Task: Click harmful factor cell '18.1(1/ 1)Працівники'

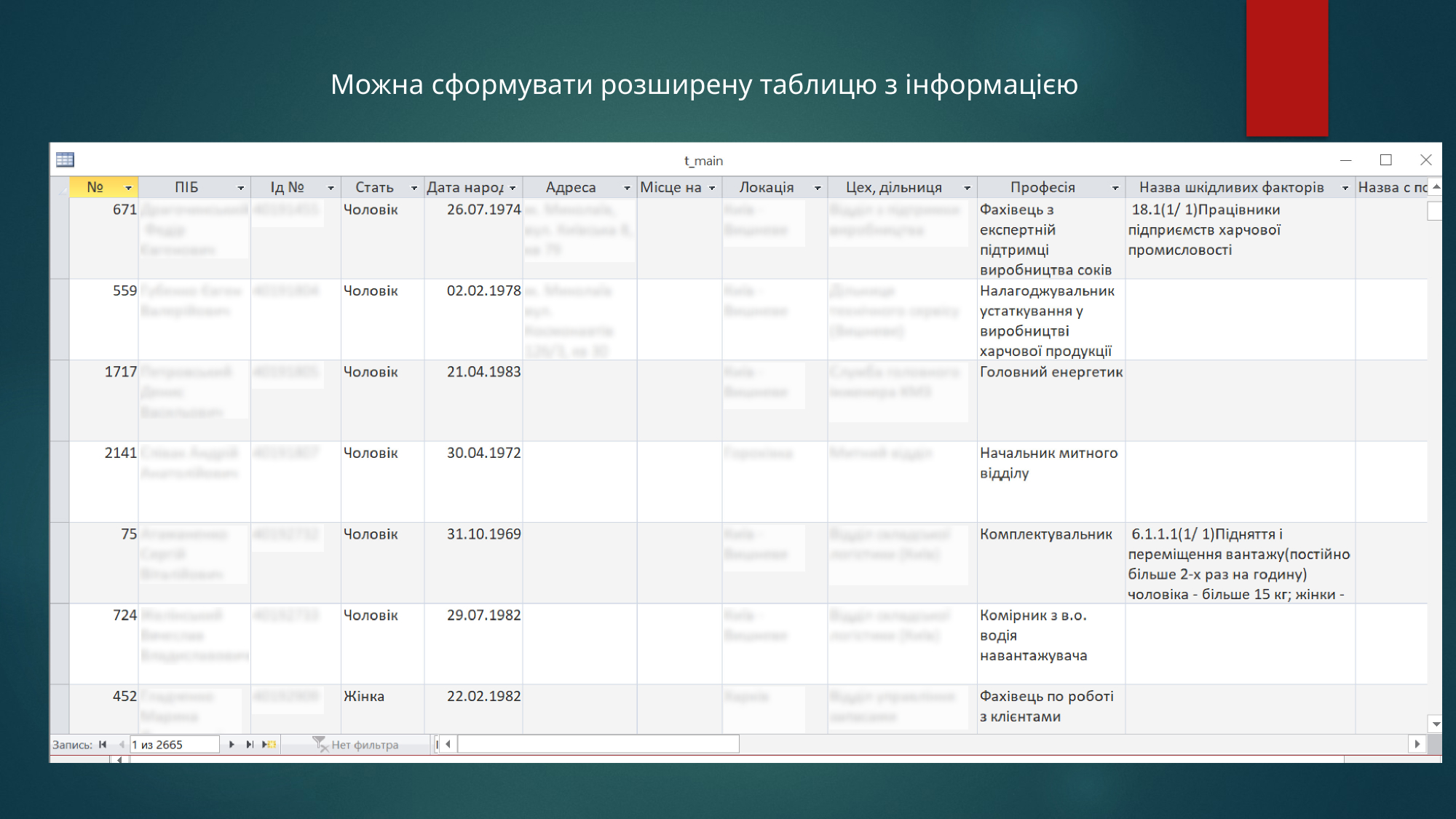Action: [x=1241, y=238]
